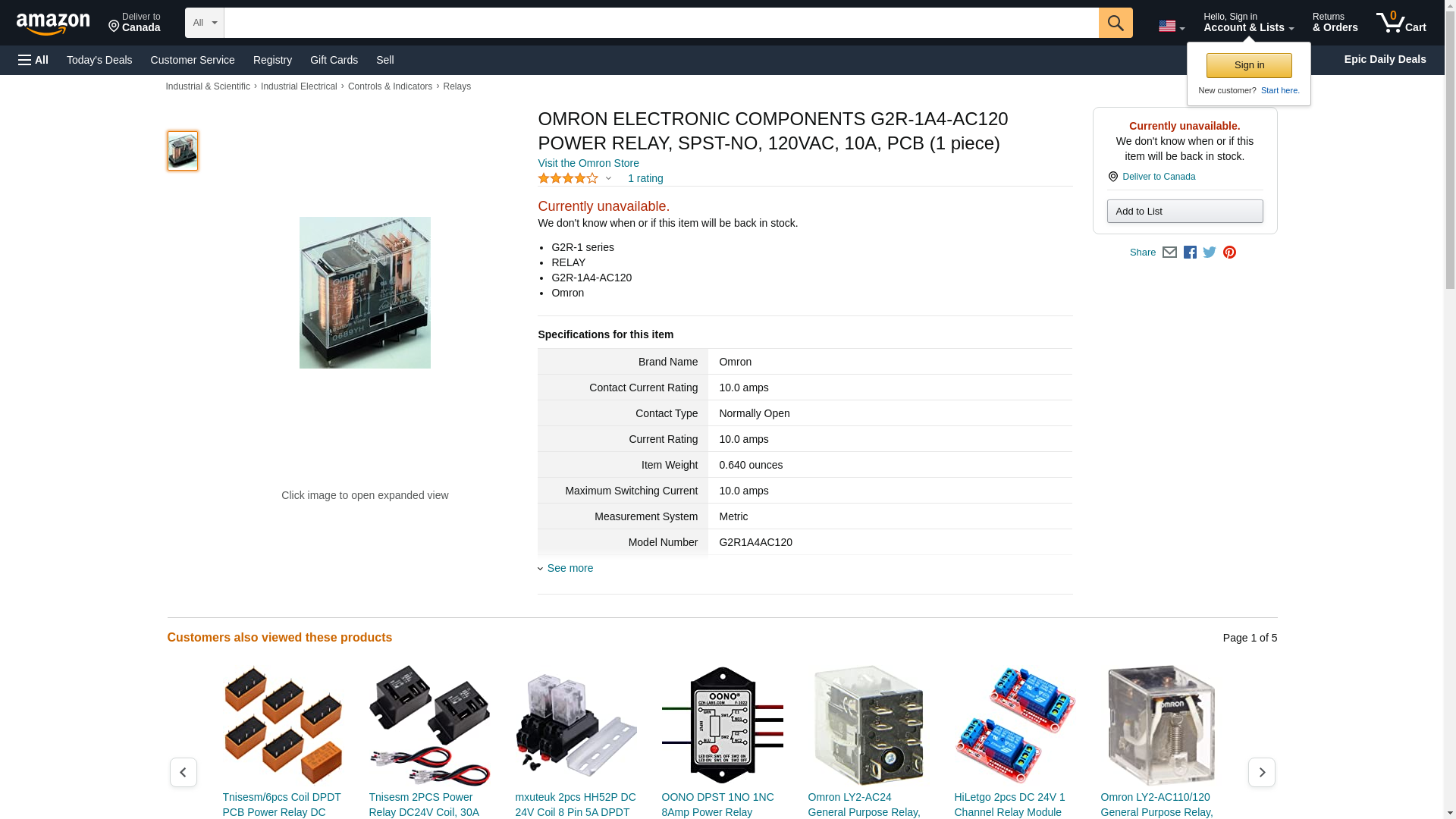The image size is (1456, 819).
Task: Click the yellow Sign in button
Action: [x=1249, y=65]
